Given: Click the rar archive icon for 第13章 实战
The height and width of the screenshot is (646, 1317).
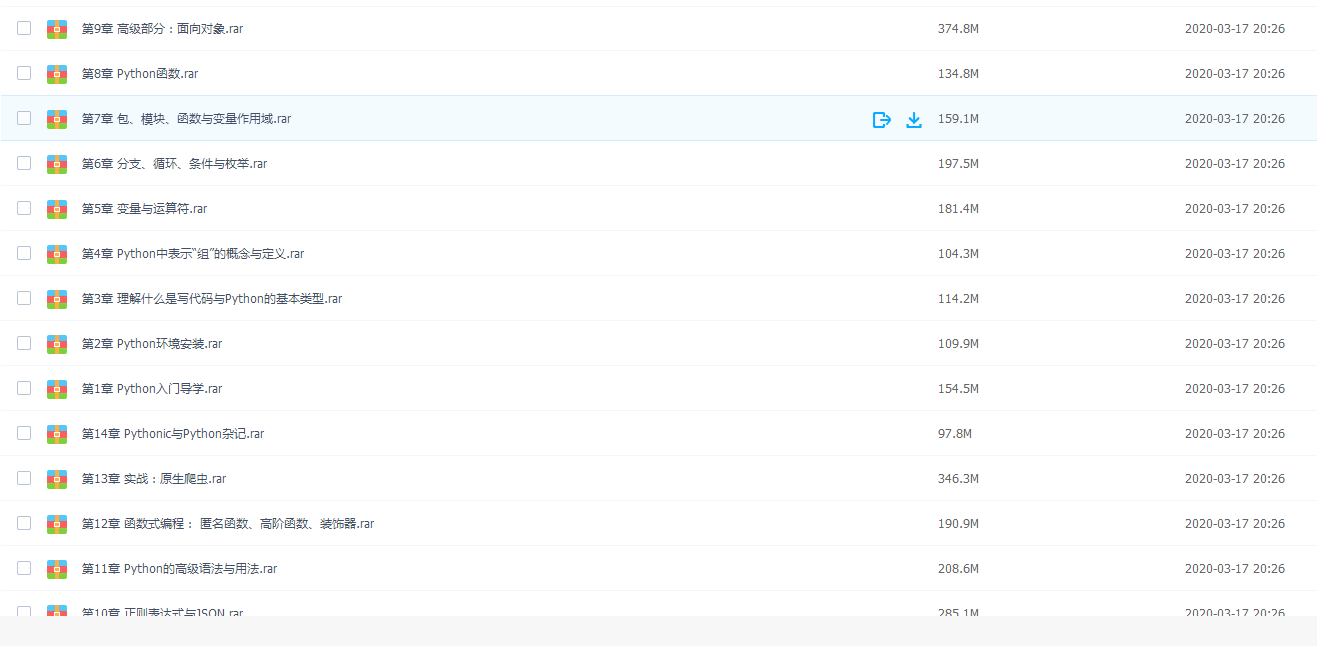Looking at the screenshot, I should (57, 479).
